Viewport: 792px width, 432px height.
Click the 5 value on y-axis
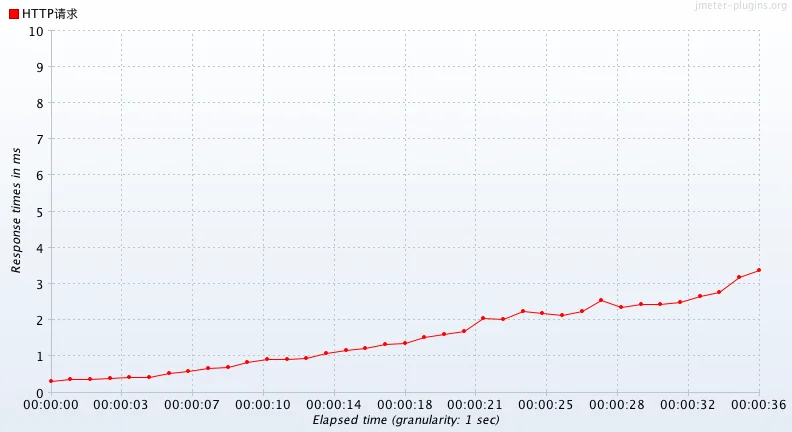[39, 212]
